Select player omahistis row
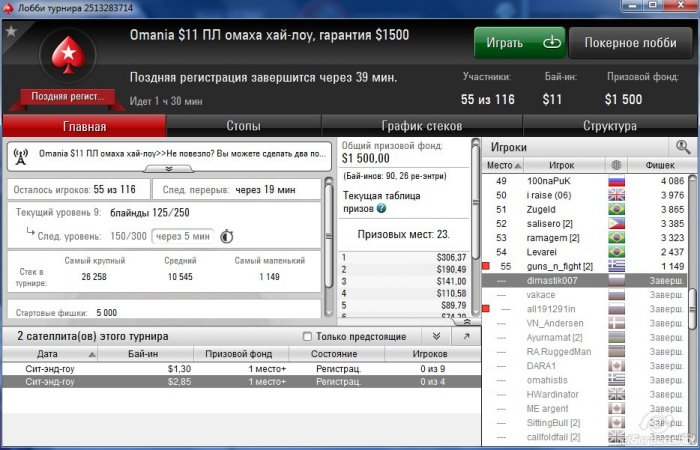 [x=585, y=380]
